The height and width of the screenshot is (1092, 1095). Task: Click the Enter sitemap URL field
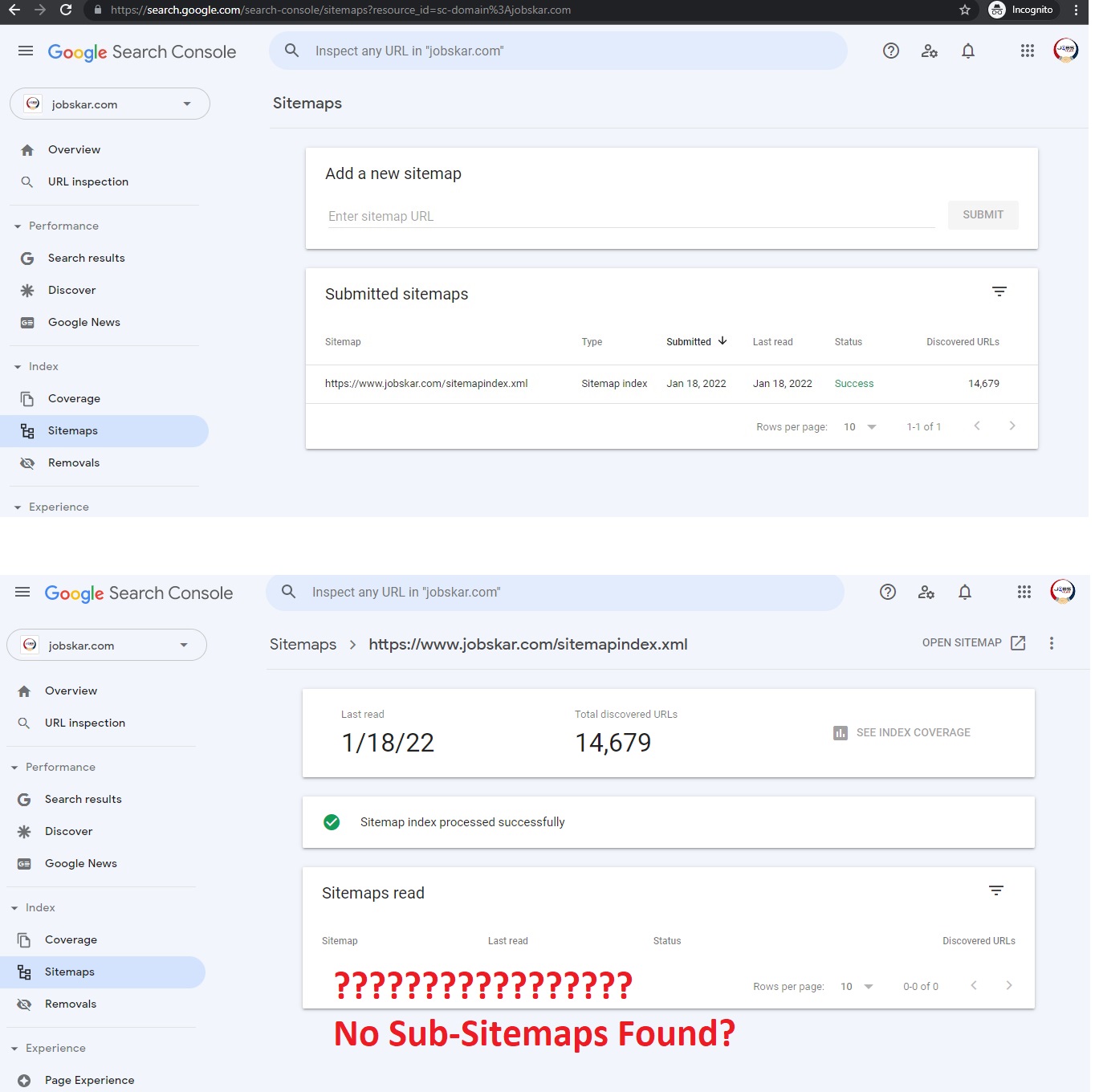[631, 216]
